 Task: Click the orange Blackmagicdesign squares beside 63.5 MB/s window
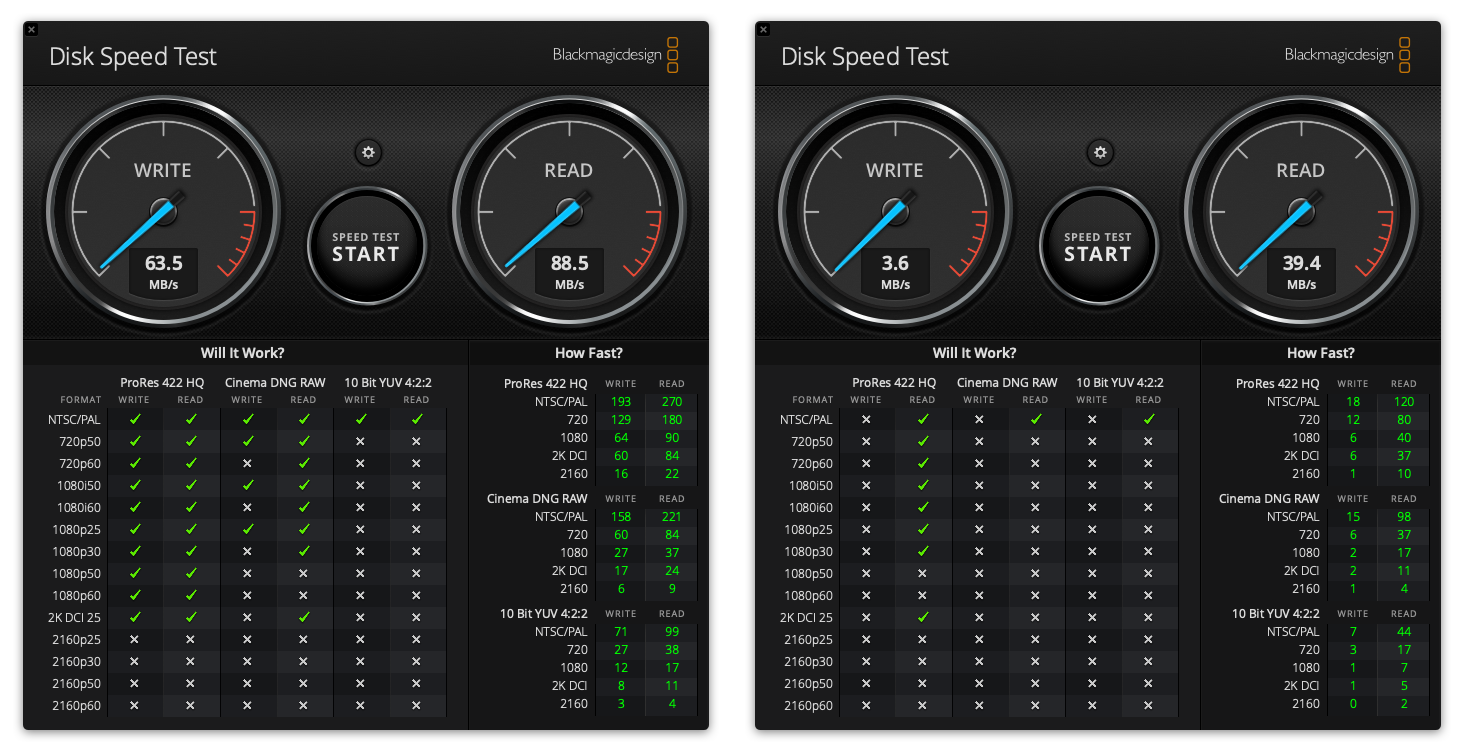coord(673,55)
